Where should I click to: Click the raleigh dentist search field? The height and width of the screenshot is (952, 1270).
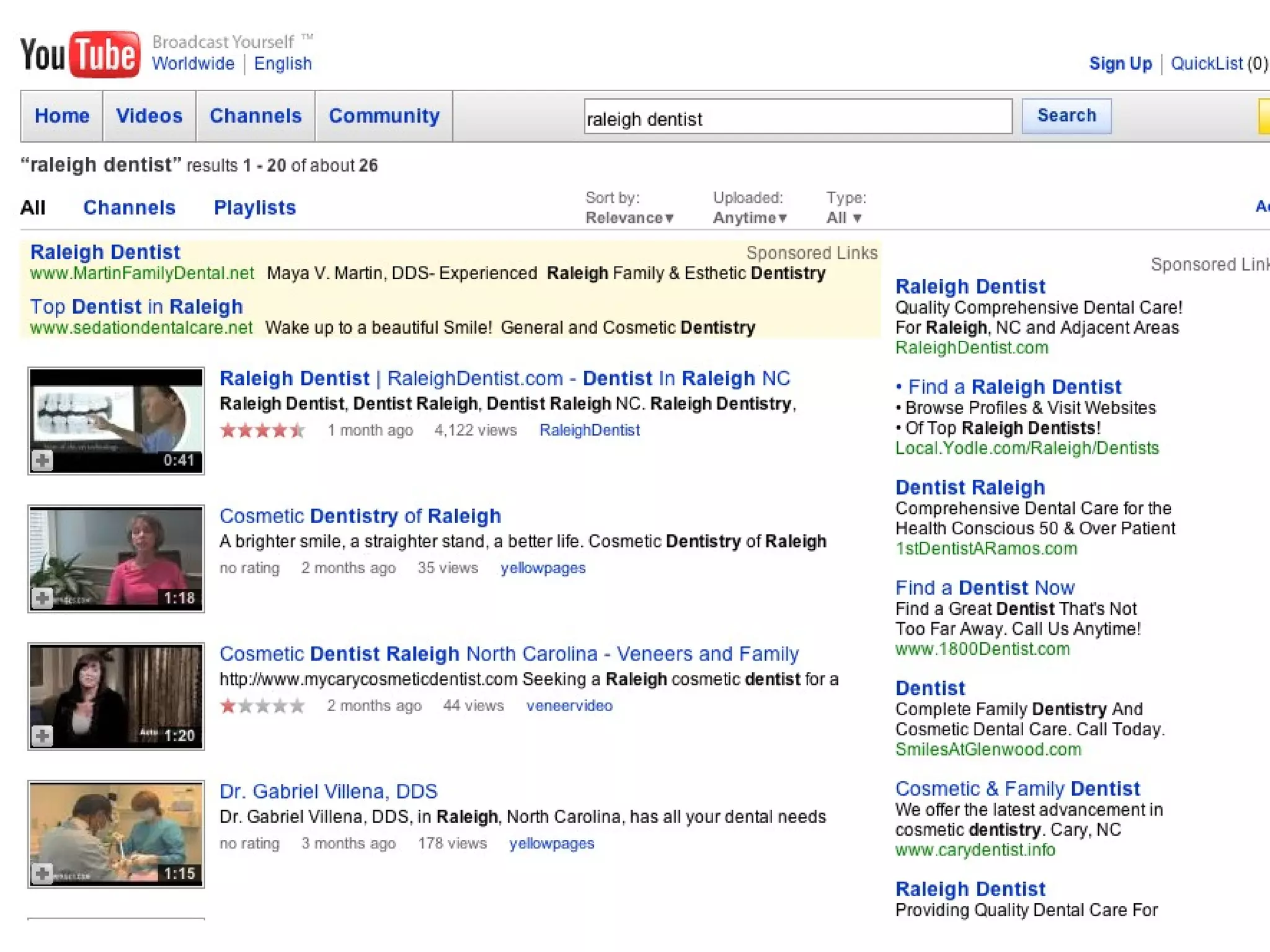coord(797,117)
